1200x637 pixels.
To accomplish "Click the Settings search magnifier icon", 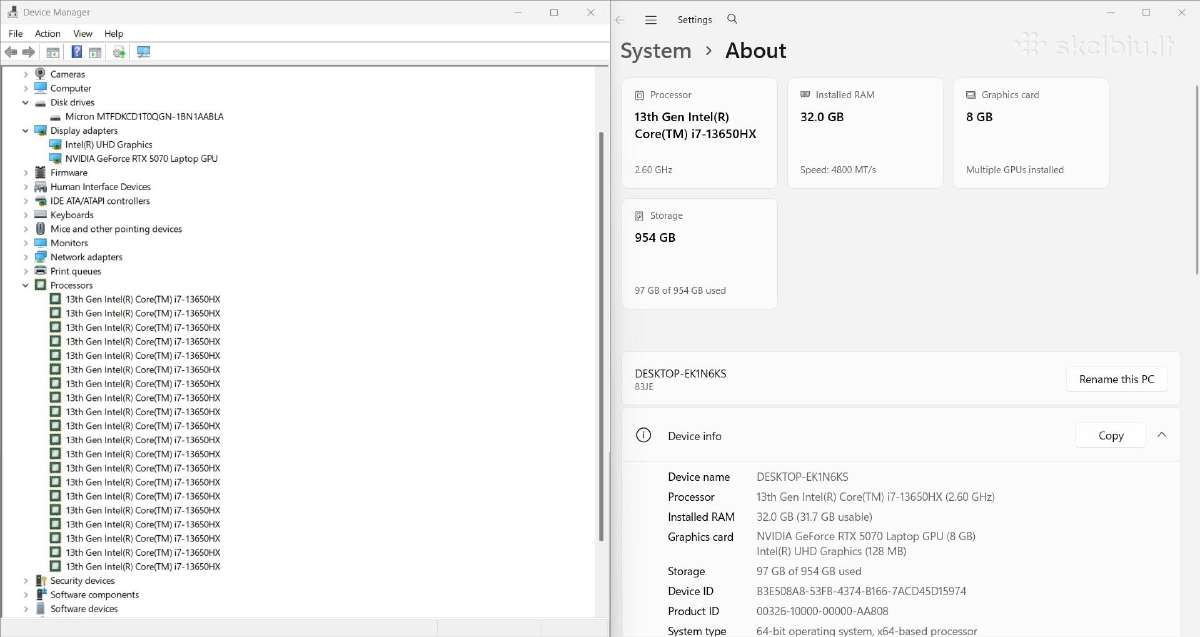I will 732,19.
